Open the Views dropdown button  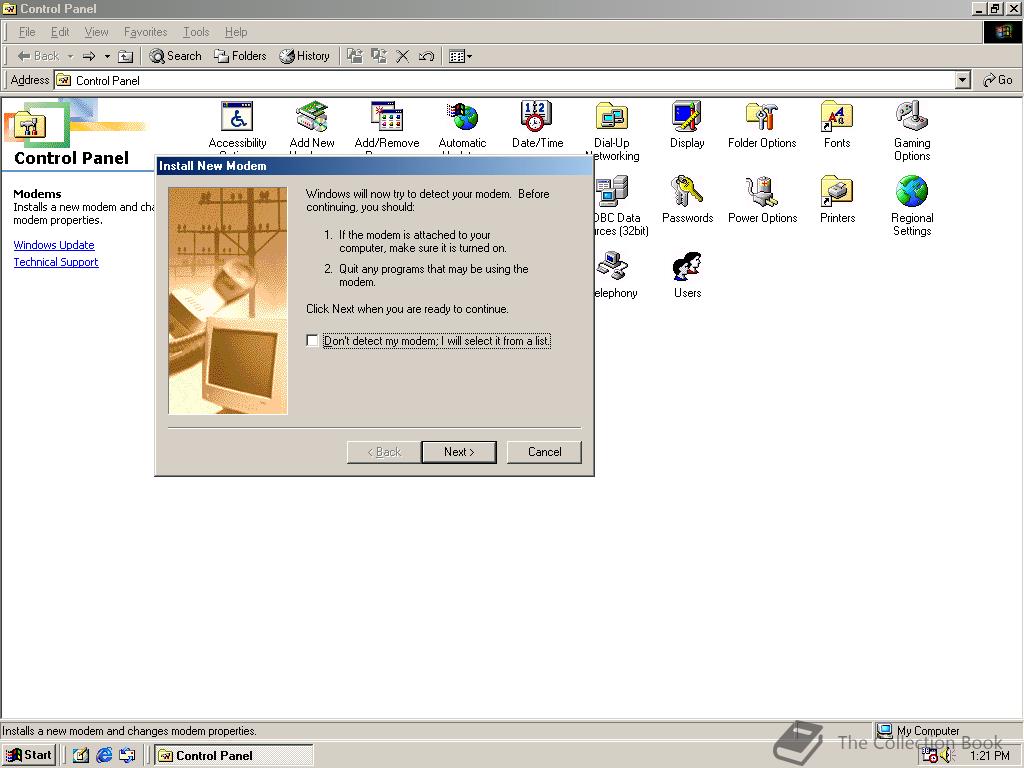point(460,56)
